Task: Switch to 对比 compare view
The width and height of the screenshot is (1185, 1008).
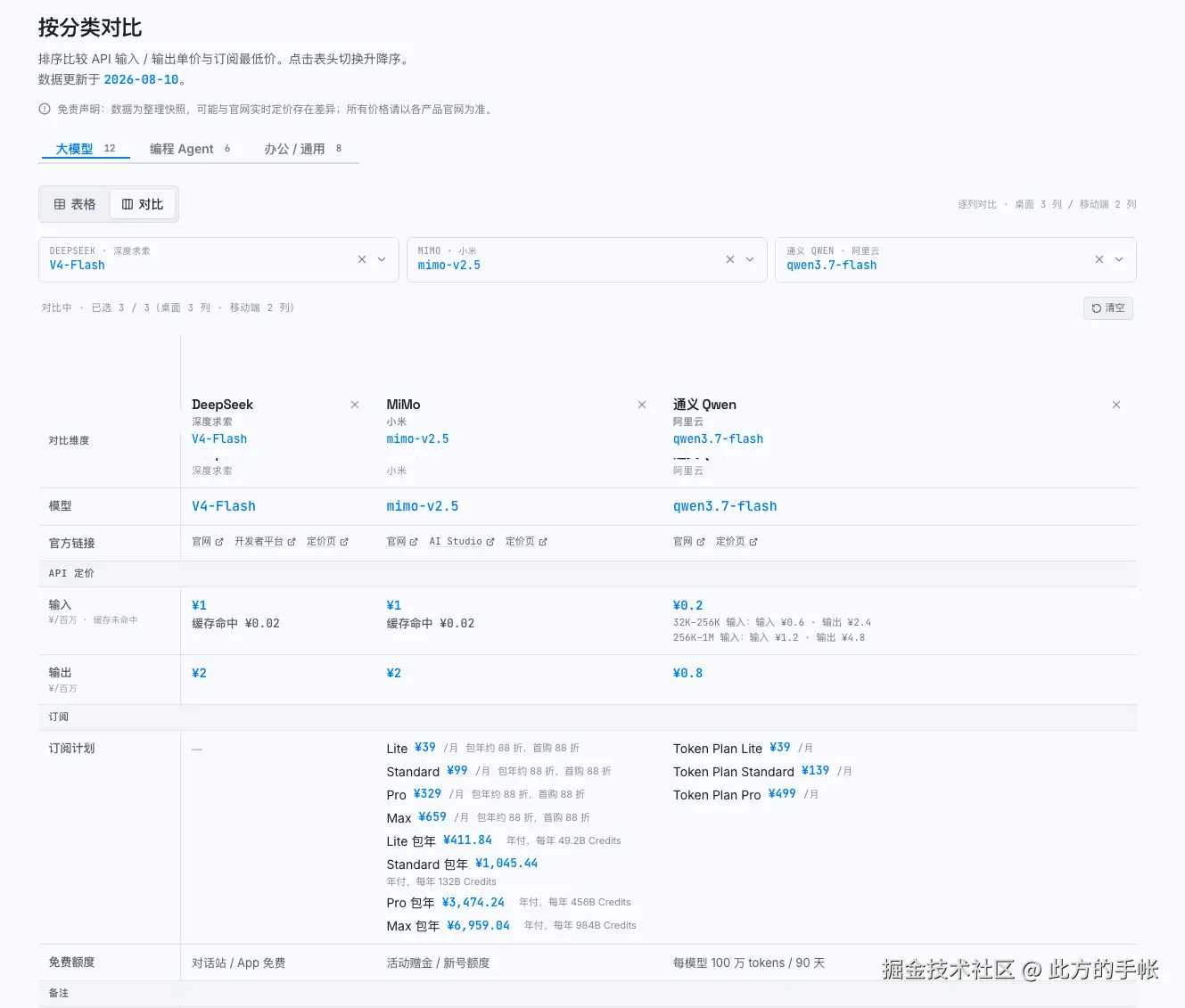Action: [x=143, y=204]
